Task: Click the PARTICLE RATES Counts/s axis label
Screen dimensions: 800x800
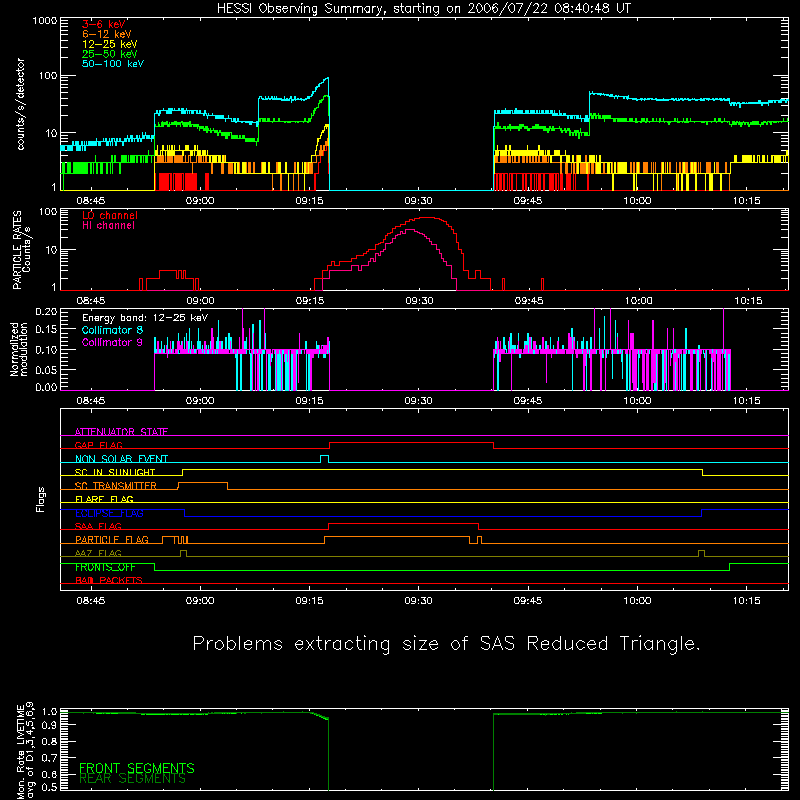Action: tap(21, 250)
